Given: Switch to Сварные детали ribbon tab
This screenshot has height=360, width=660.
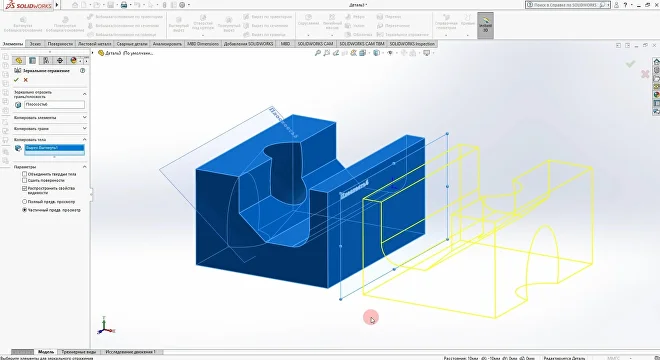Looking at the screenshot, I should [x=132, y=44].
